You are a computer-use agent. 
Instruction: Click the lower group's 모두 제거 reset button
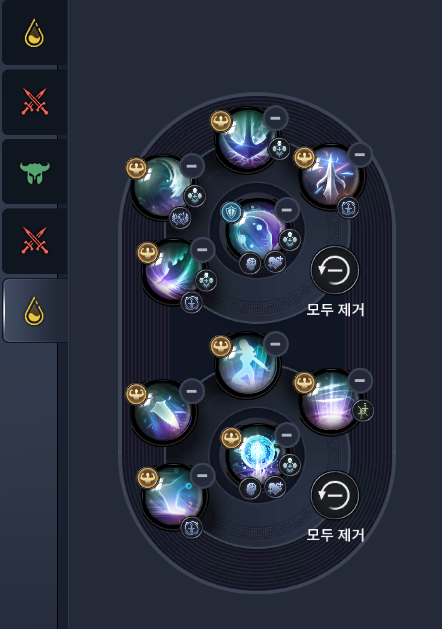[335, 495]
